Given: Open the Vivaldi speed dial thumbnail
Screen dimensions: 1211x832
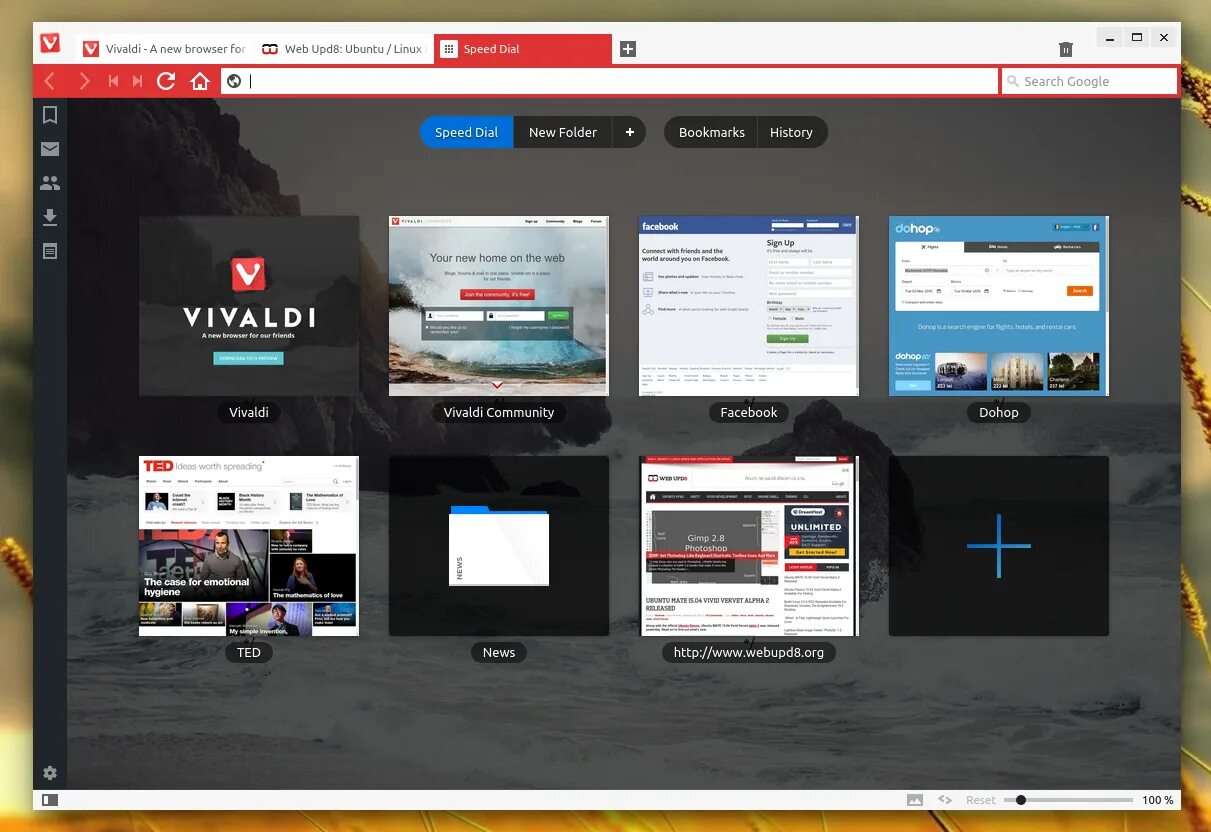Looking at the screenshot, I should (x=249, y=306).
